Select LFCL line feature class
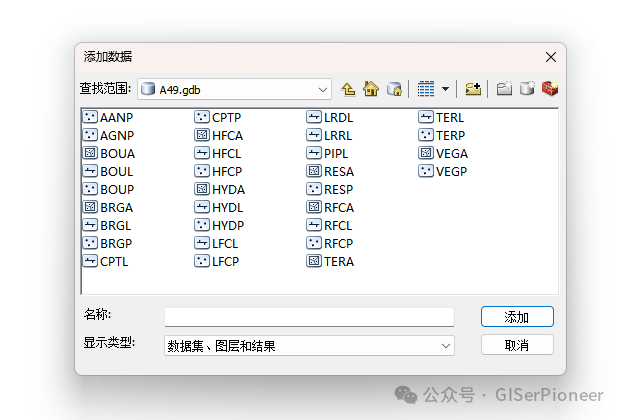 coord(217,243)
